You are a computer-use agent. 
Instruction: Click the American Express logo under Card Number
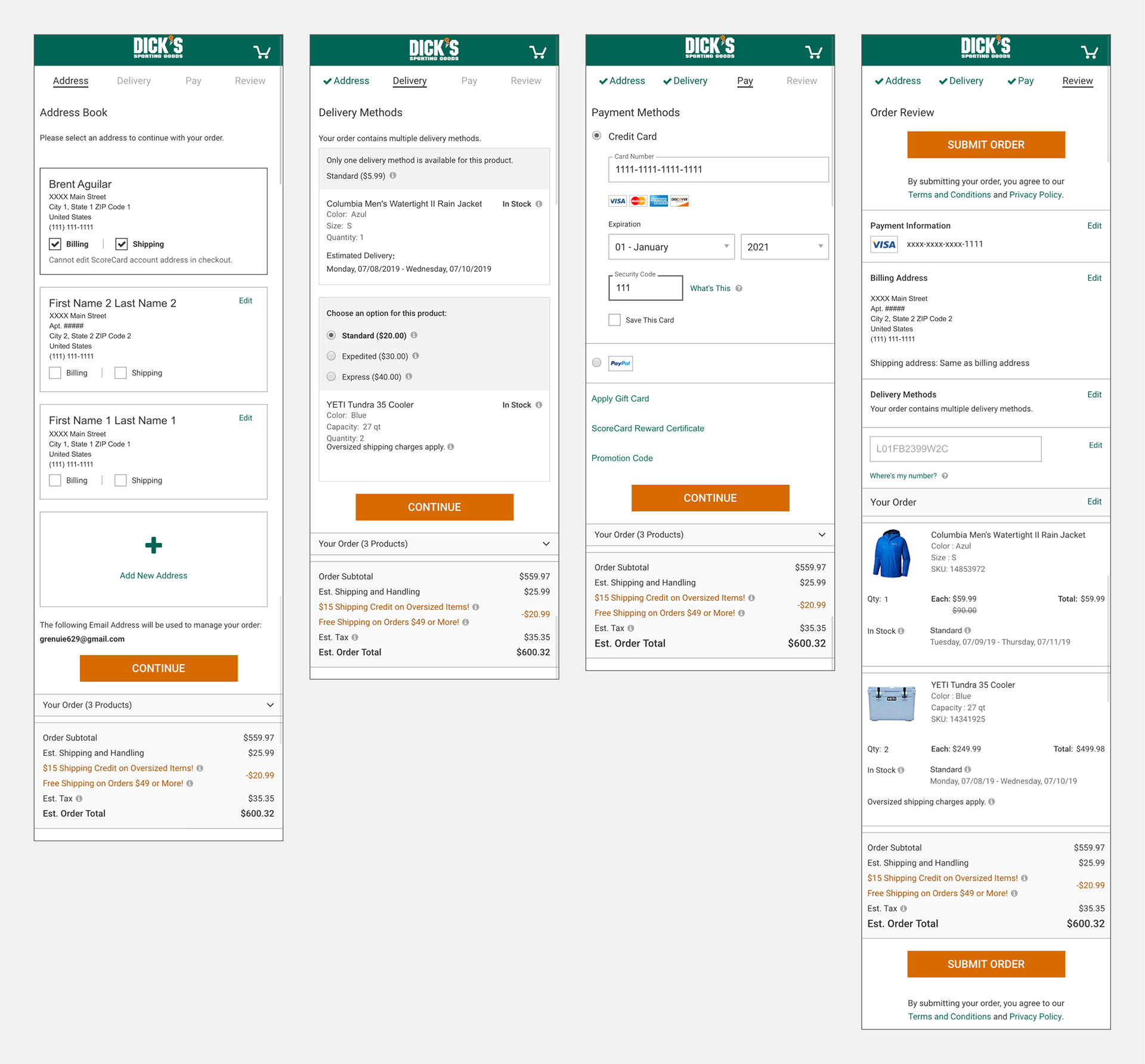tap(659, 201)
